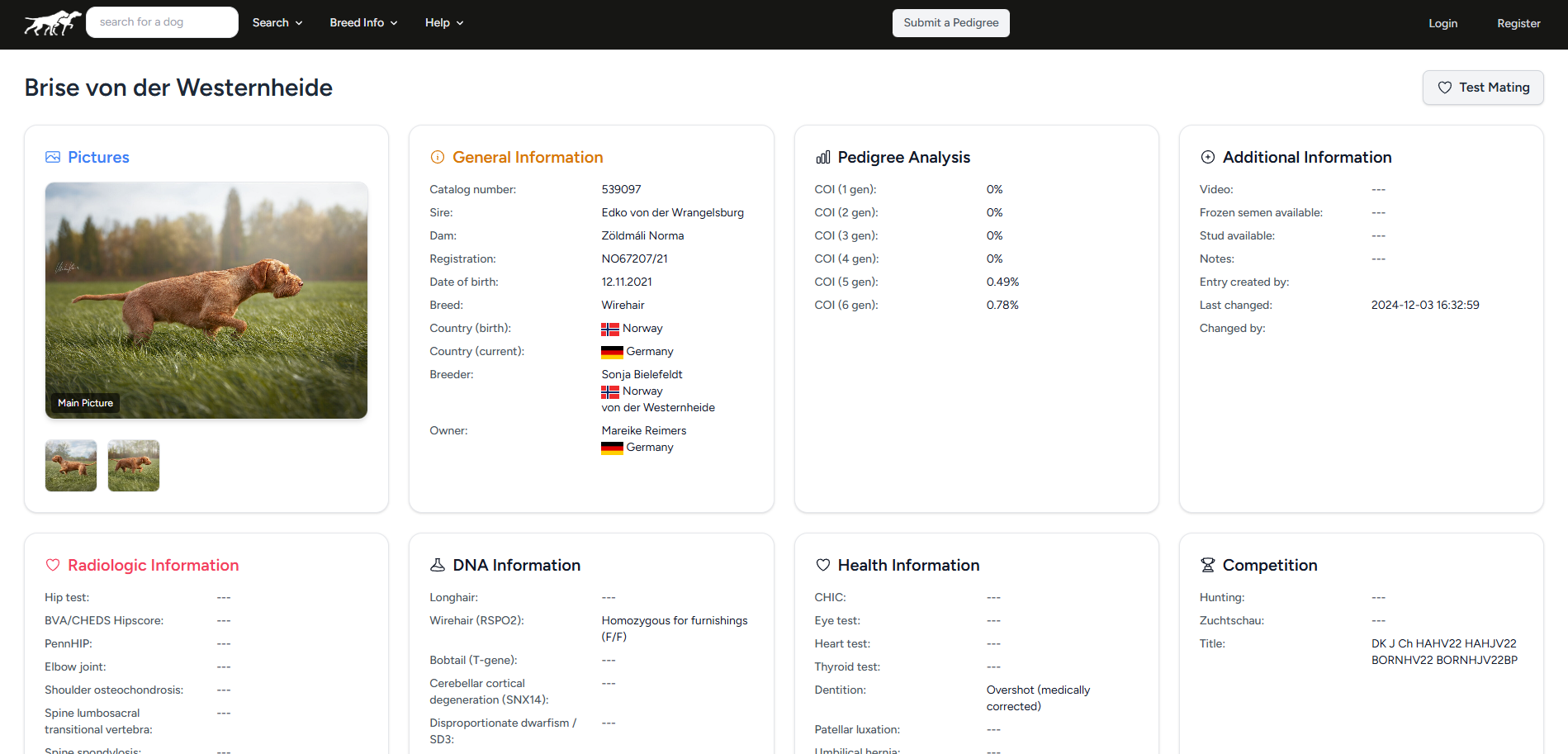This screenshot has width=1568, height=754.
Task: Click the General Information info icon
Action: coord(438,157)
